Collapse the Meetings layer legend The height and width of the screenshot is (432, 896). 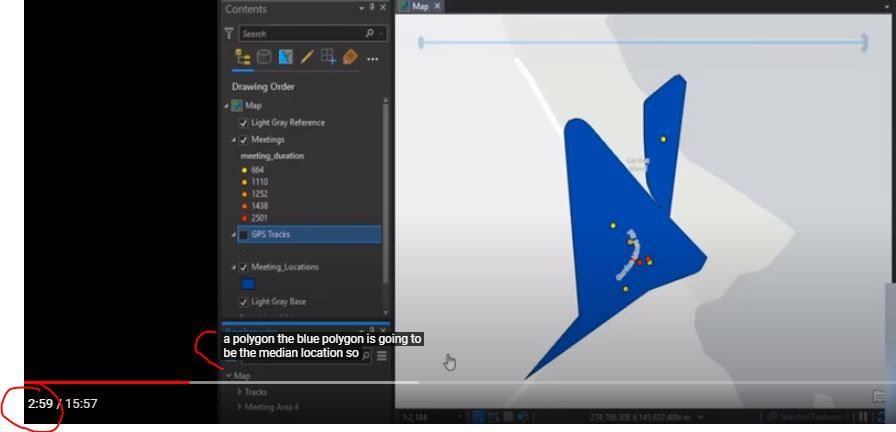point(234,140)
